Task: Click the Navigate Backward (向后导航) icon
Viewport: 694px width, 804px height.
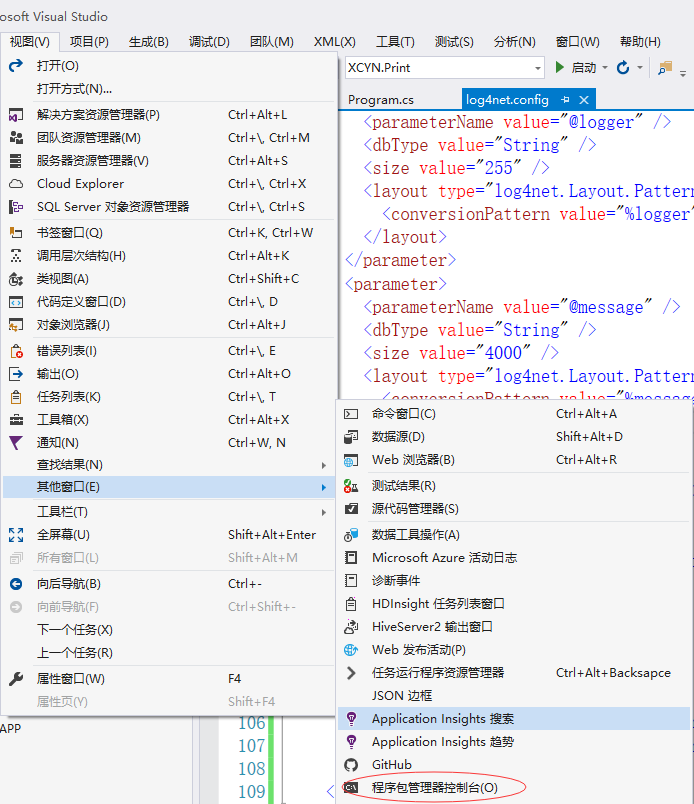Action: [x=16, y=584]
